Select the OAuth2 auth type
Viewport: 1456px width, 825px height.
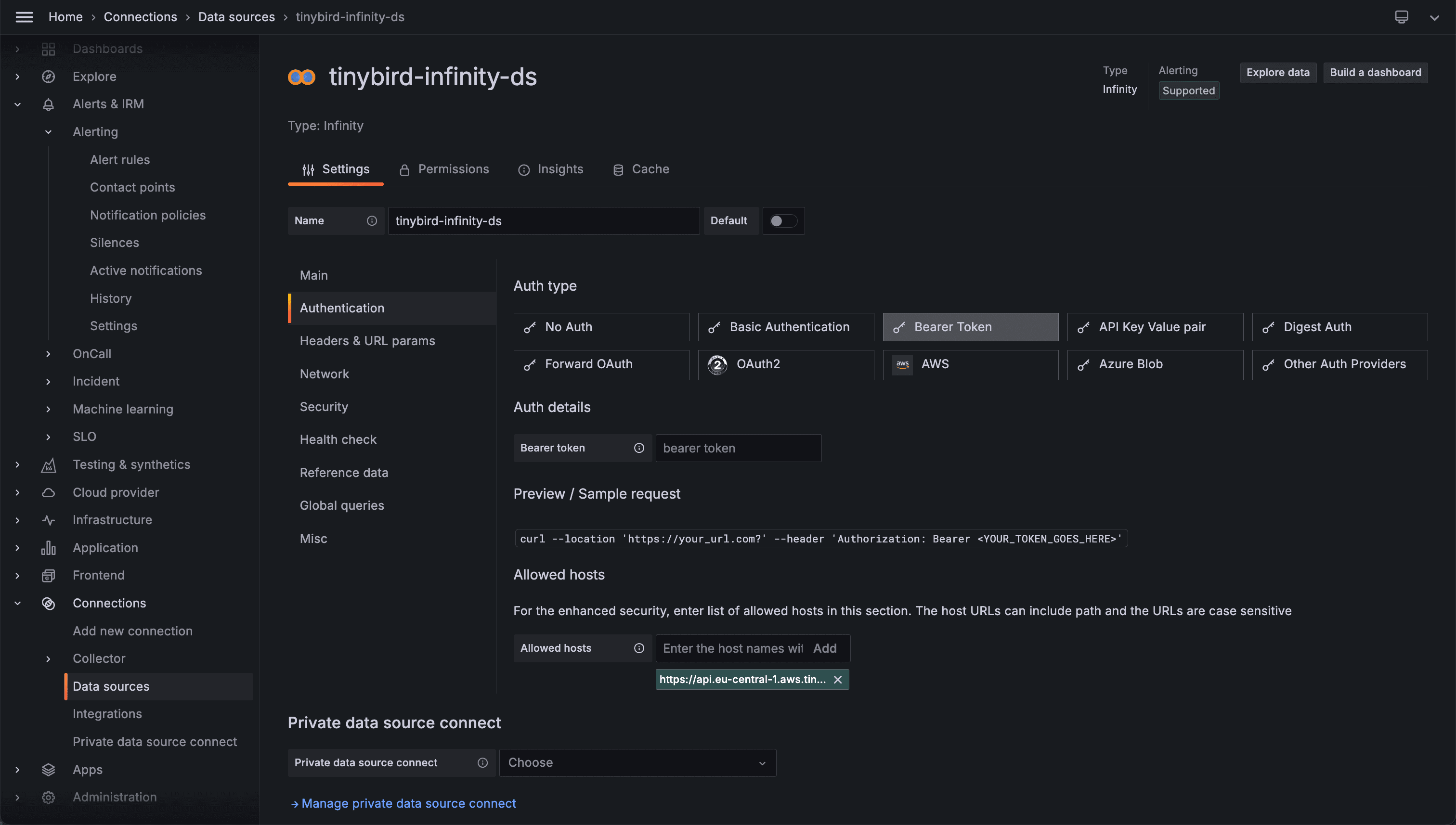pyautogui.click(x=785, y=364)
